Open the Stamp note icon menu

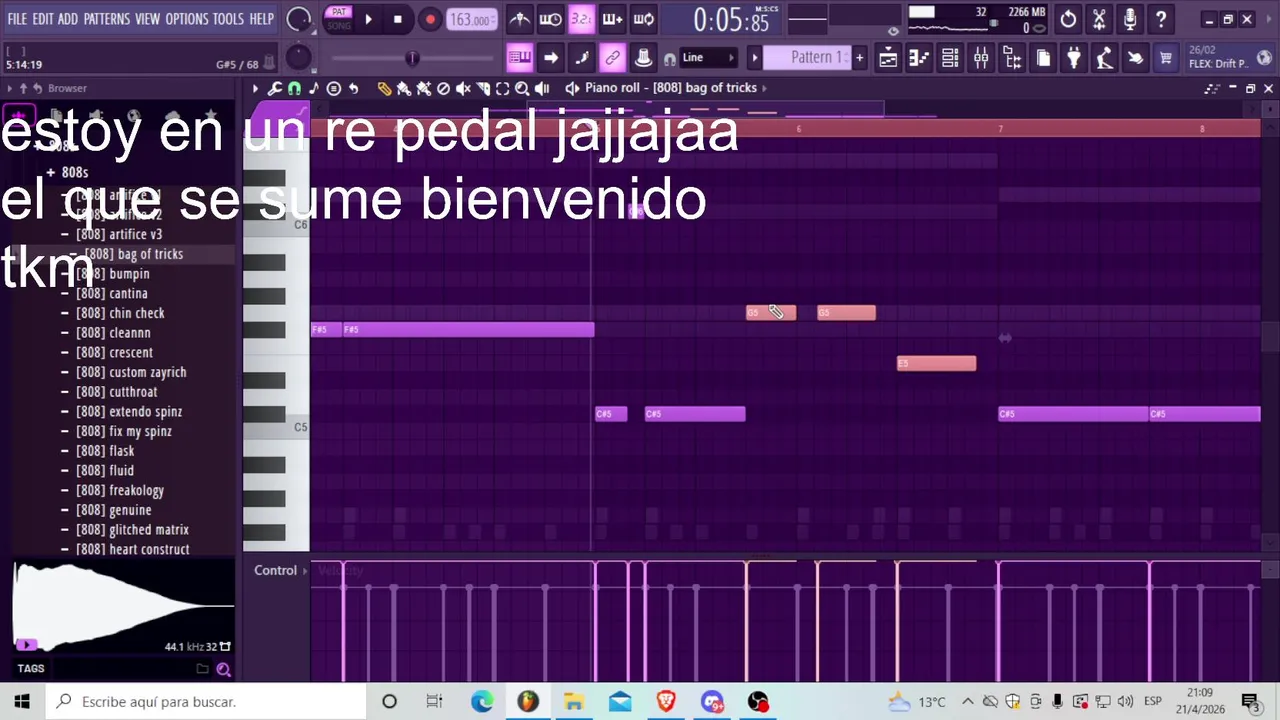click(x=314, y=88)
